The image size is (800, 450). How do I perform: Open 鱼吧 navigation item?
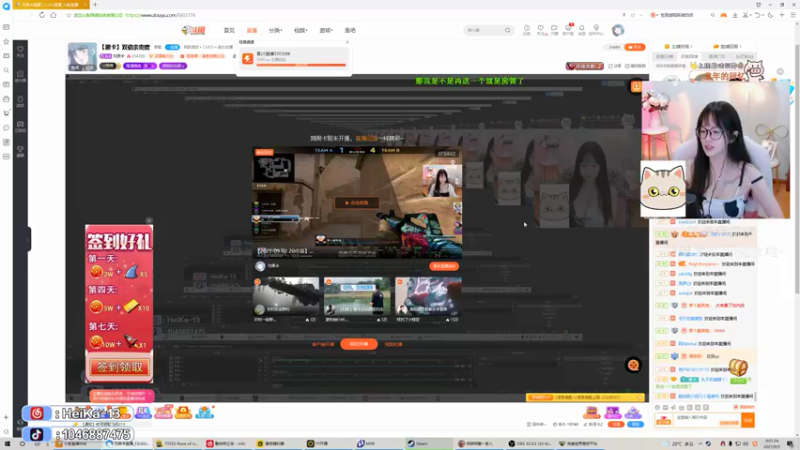click(350, 31)
